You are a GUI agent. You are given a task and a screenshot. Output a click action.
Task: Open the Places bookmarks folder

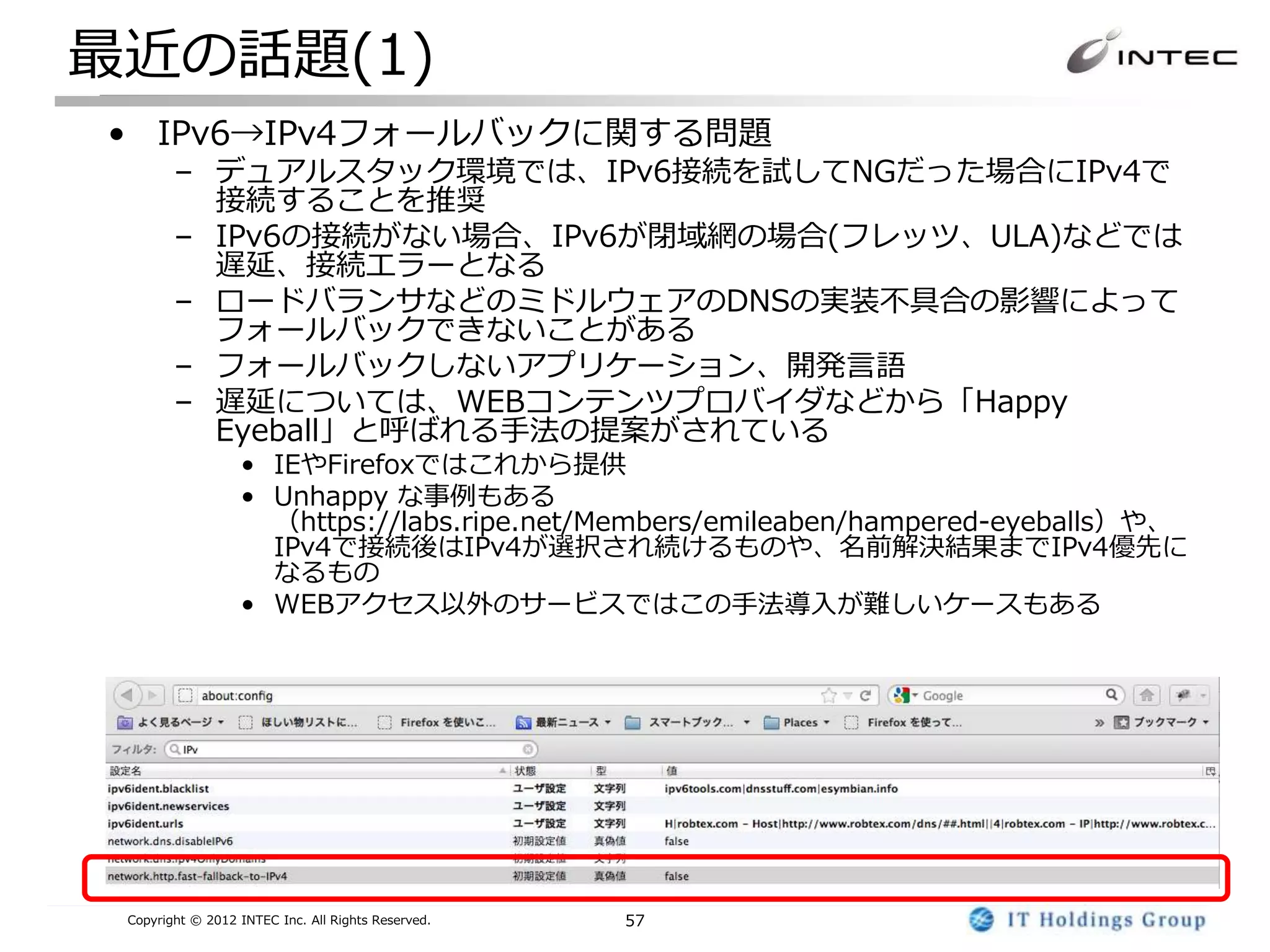797,723
